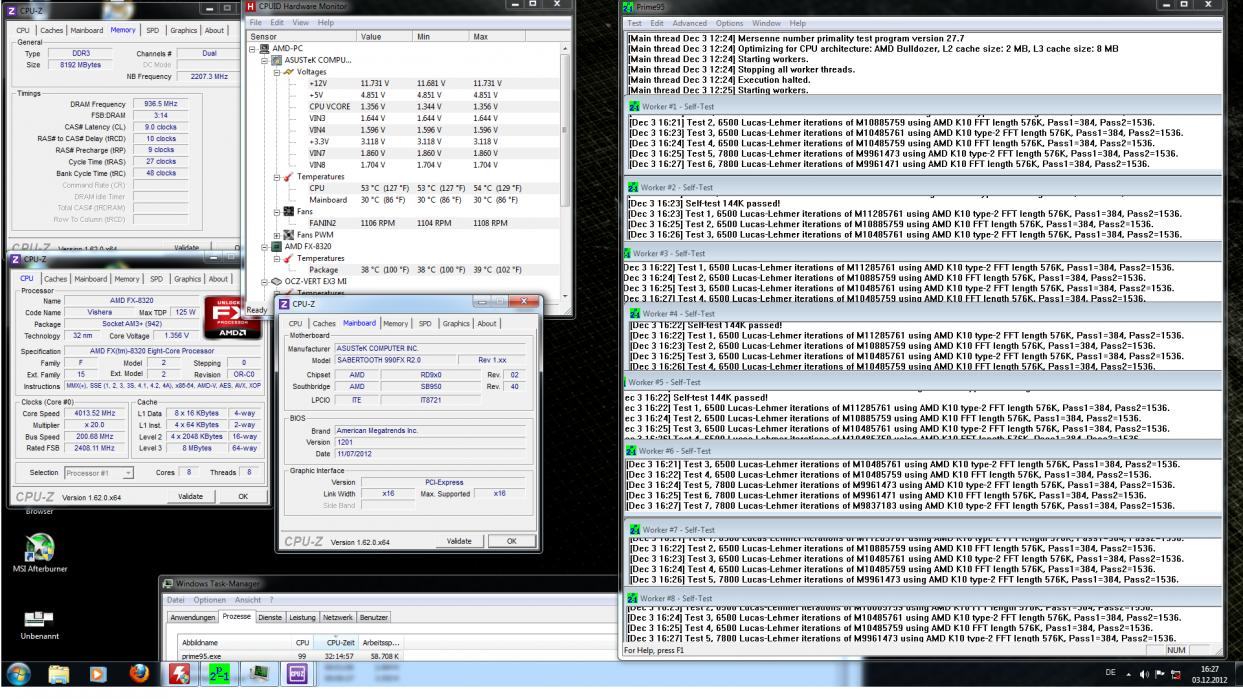Collapse the AMD-PC tree node

tap(253, 48)
